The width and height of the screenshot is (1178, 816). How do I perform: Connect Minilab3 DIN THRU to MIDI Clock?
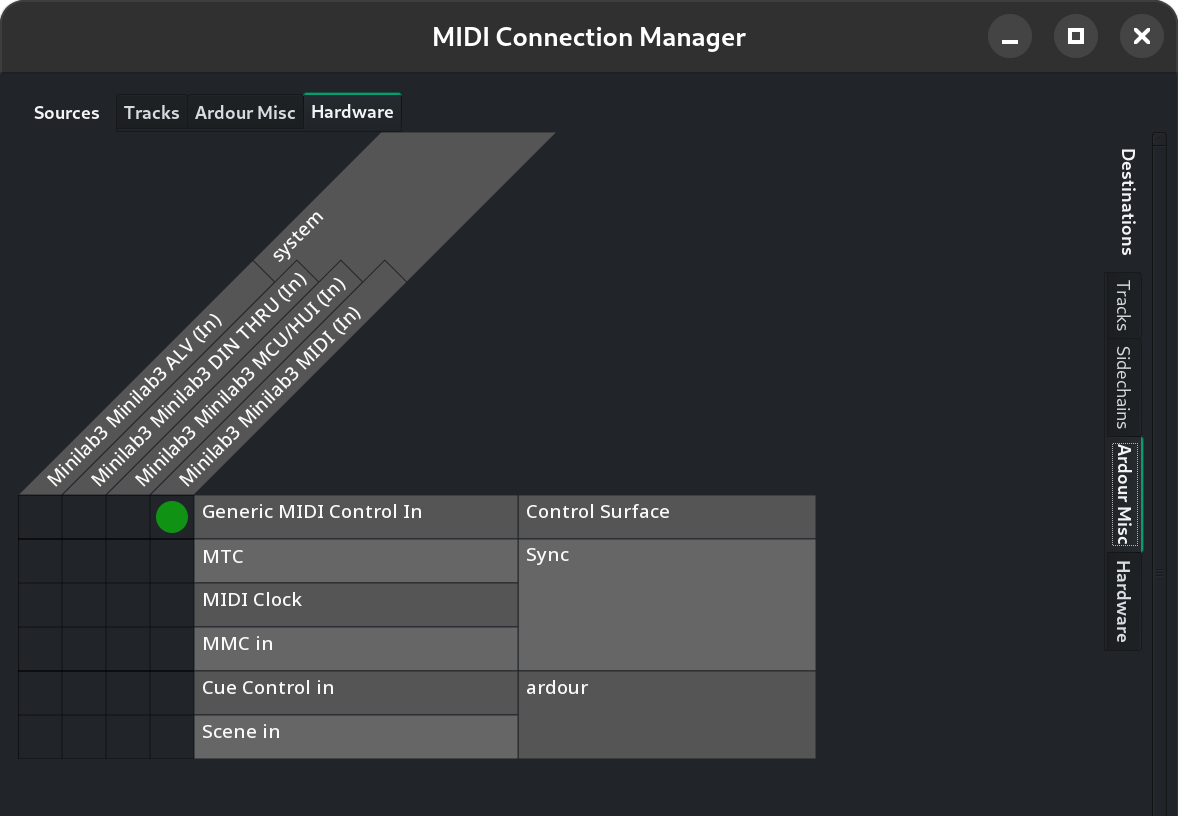click(x=84, y=605)
